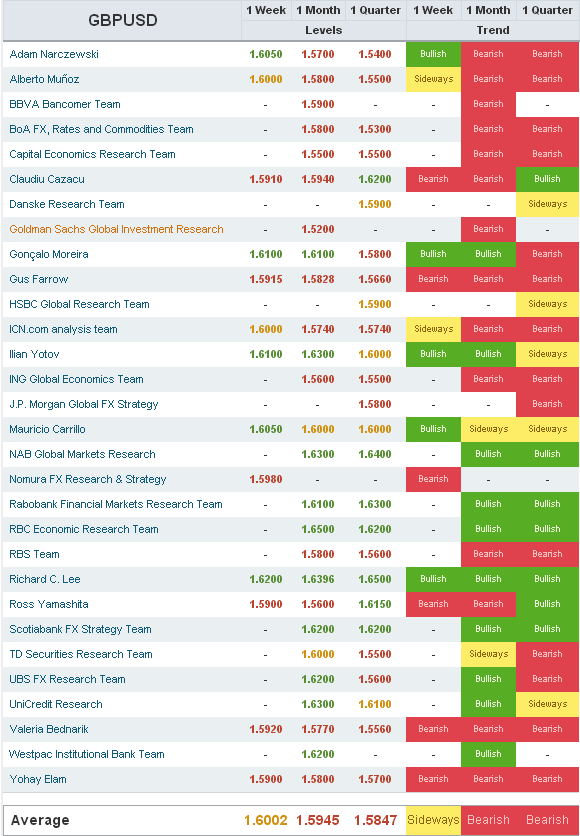Click RBC's 1.6500 monthly level
The image size is (580, 836).
click(318, 529)
